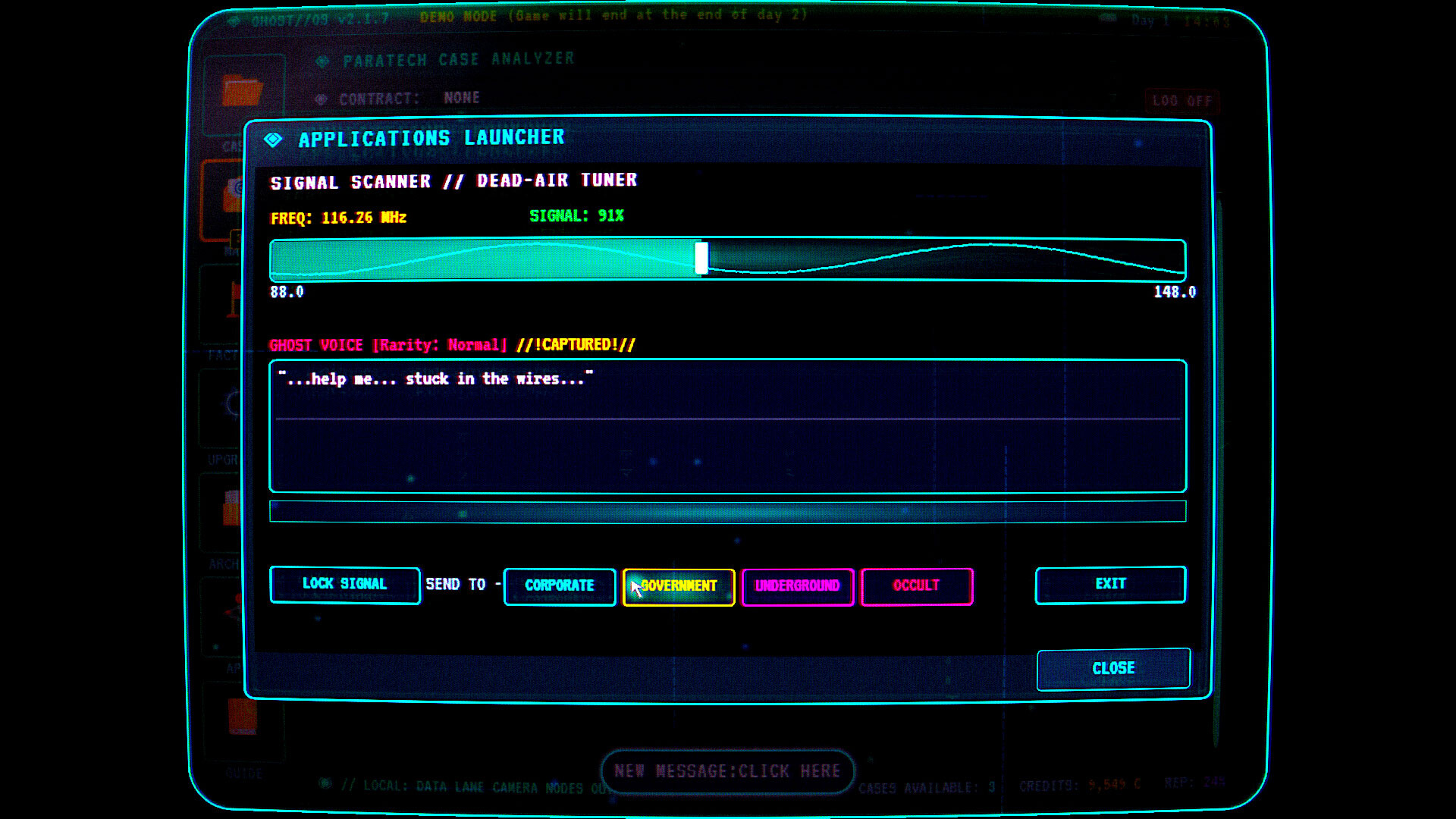Send the captured voice to Government

click(678, 586)
